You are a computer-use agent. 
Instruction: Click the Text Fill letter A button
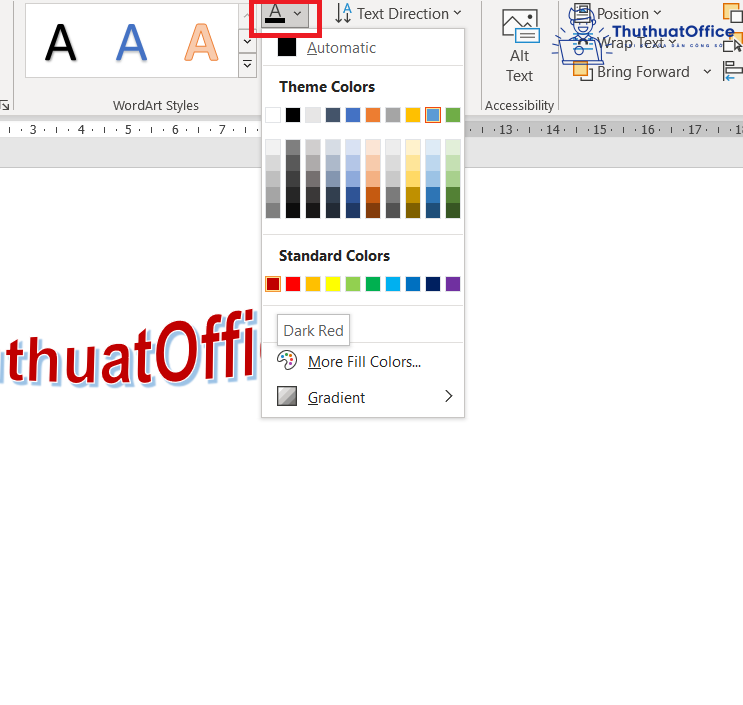point(275,13)
